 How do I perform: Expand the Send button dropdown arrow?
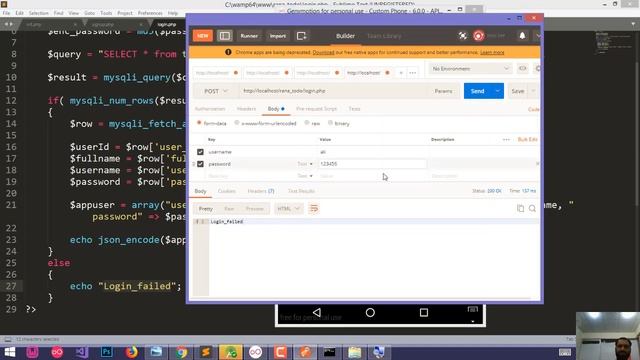pos(498,91)
